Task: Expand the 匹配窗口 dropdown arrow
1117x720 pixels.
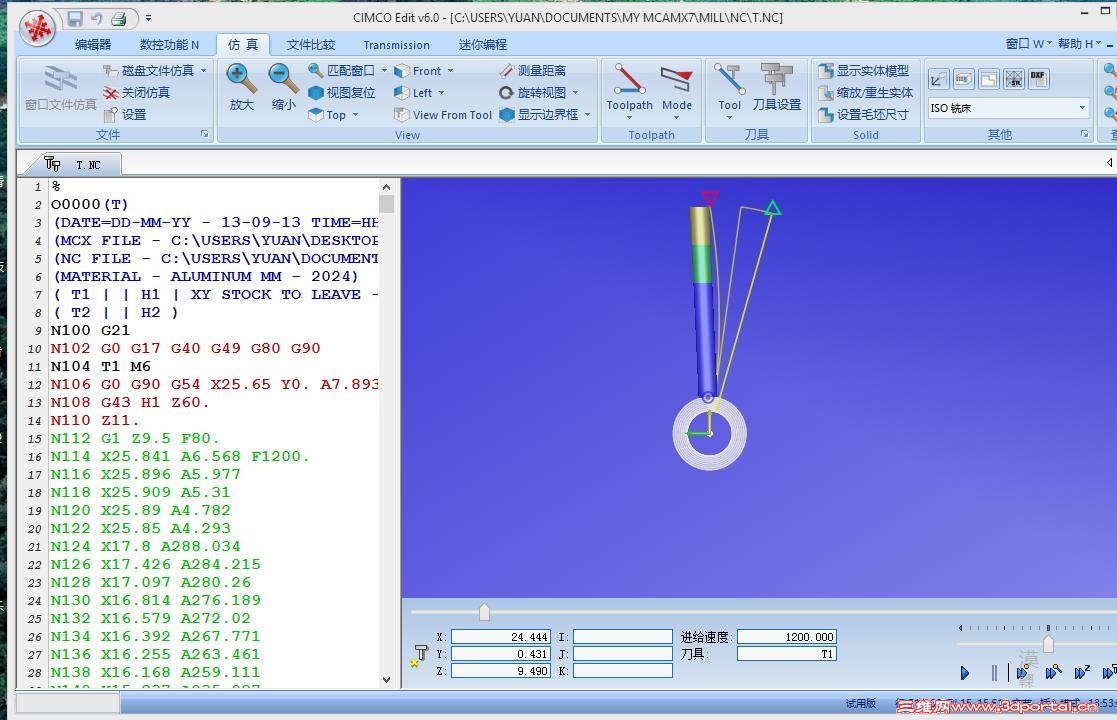Action: tap(385, 71)
